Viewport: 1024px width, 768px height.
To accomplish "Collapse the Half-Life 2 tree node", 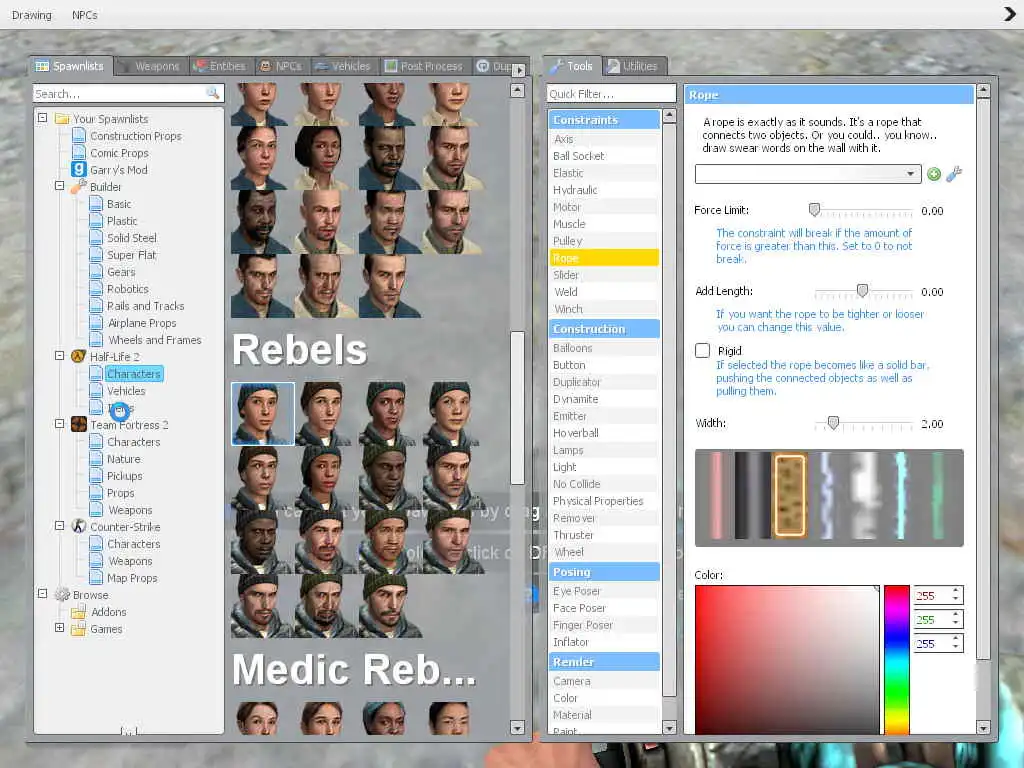I will 59,356.
